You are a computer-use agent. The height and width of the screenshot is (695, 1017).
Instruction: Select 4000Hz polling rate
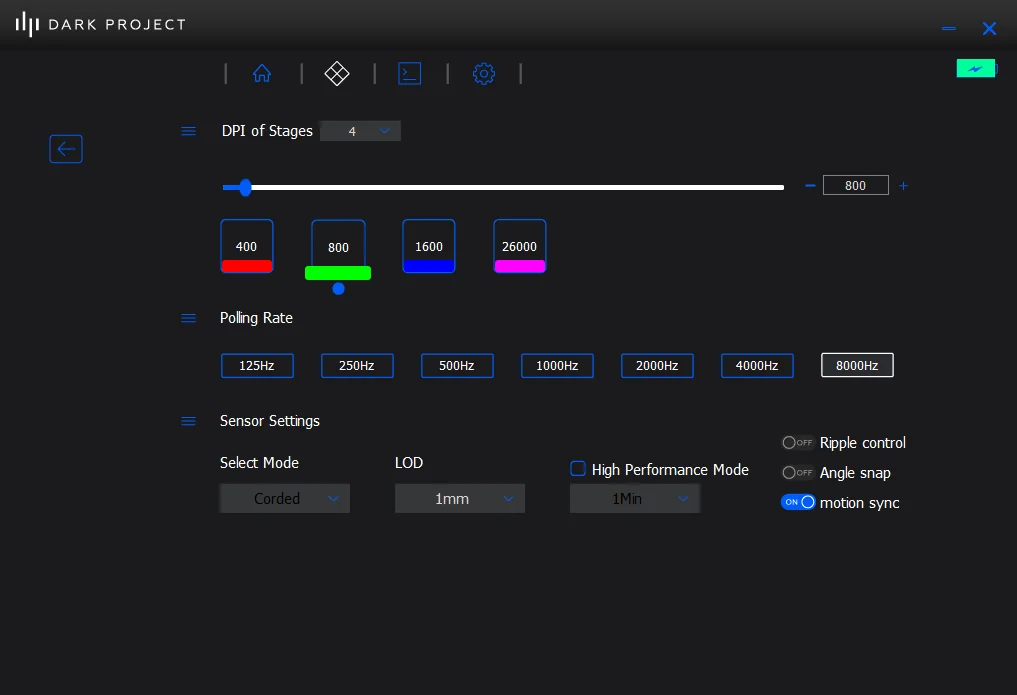click(757, 366)
